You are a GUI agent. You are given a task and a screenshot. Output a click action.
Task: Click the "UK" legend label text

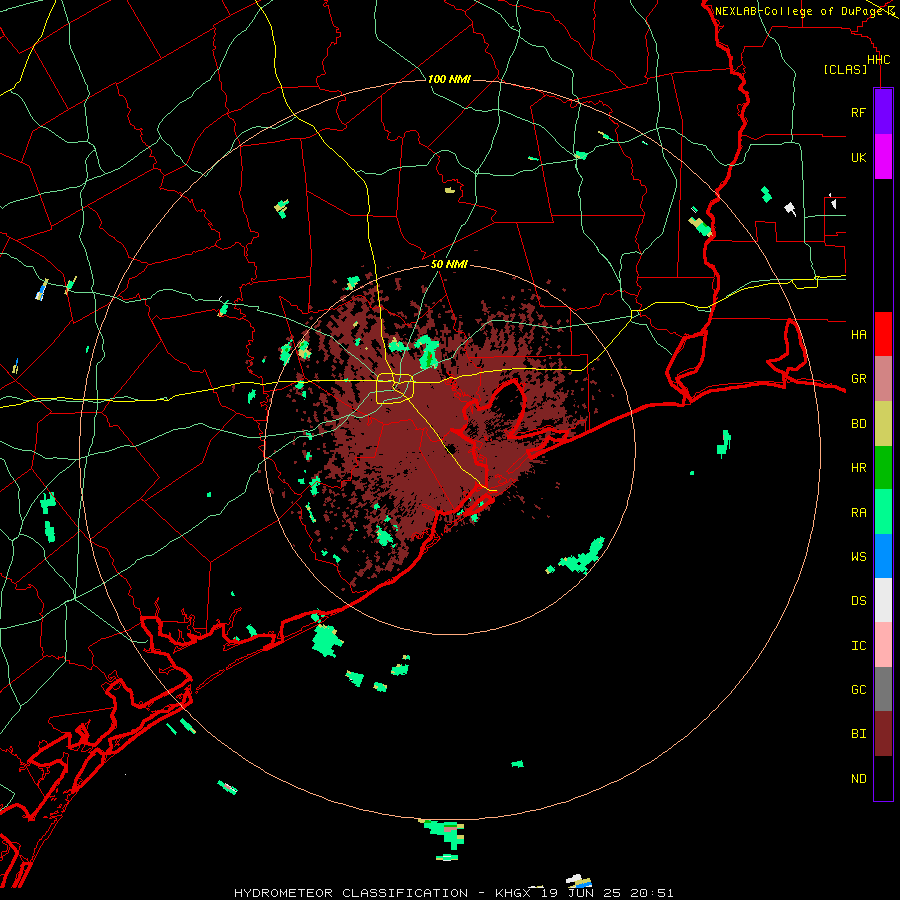click(x=858, y=157)
